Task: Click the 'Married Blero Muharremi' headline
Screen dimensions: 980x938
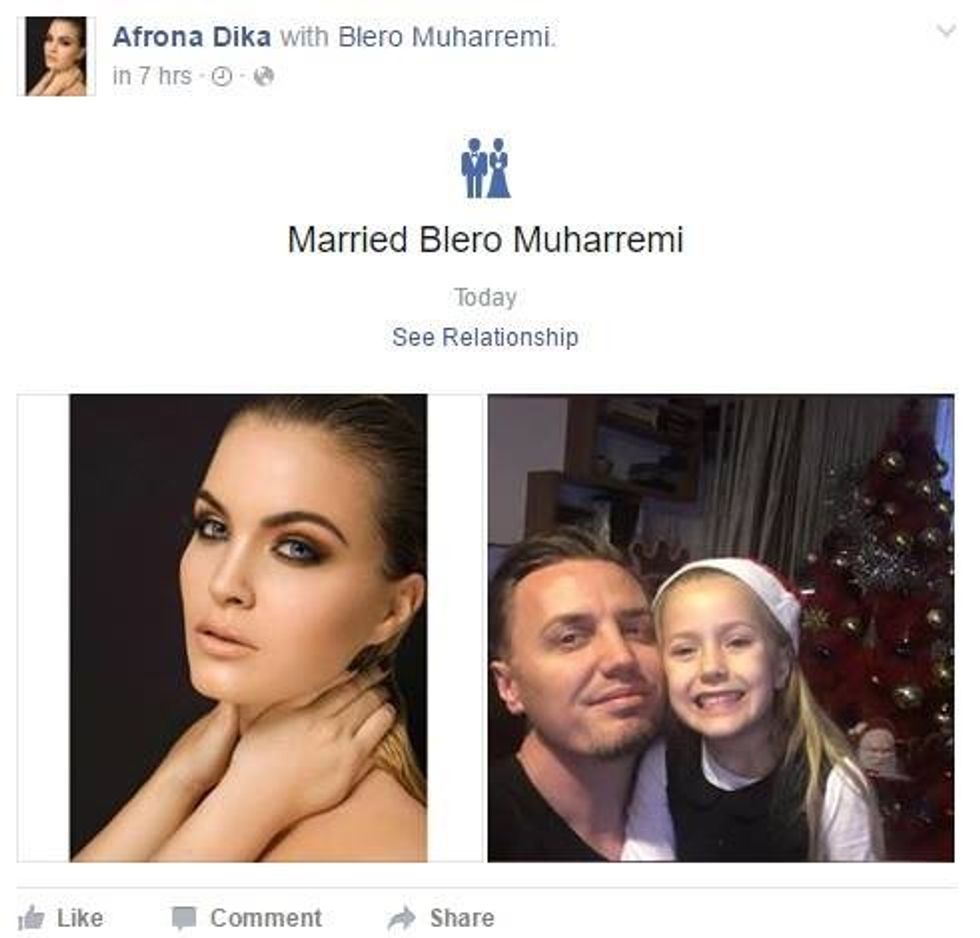Action: (485, 239)
